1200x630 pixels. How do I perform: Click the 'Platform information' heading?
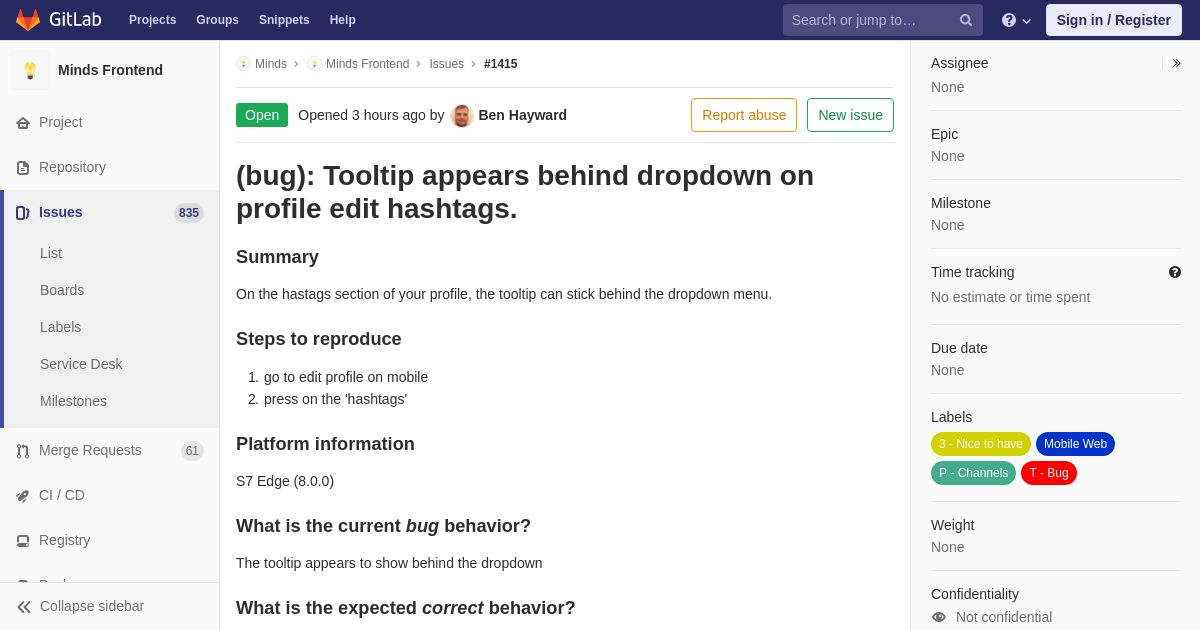325,444
